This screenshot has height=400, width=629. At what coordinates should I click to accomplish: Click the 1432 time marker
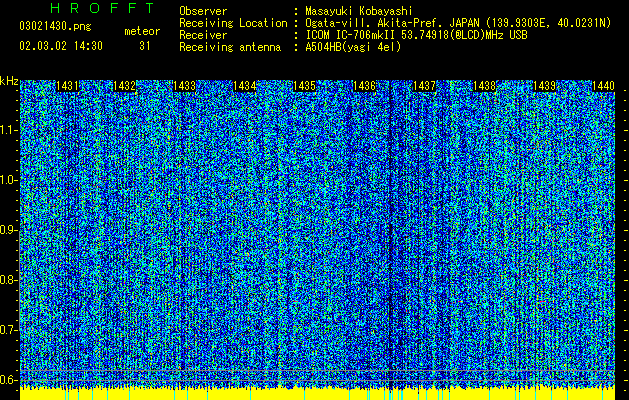(124, 86)
